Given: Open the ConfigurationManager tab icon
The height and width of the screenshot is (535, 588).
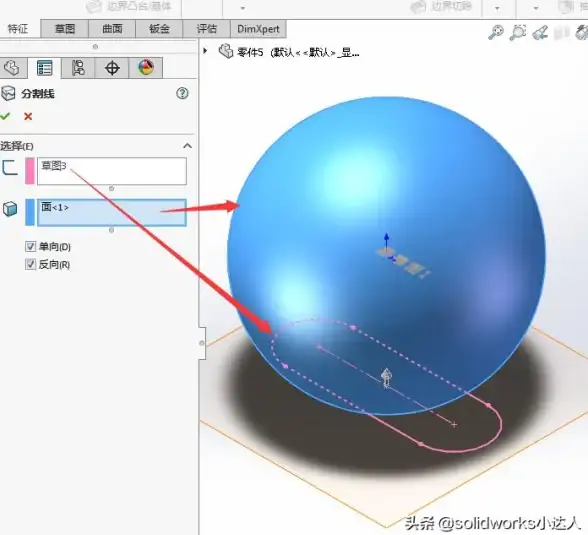Looking at the screenshot, I should click(x=78, y=68).
